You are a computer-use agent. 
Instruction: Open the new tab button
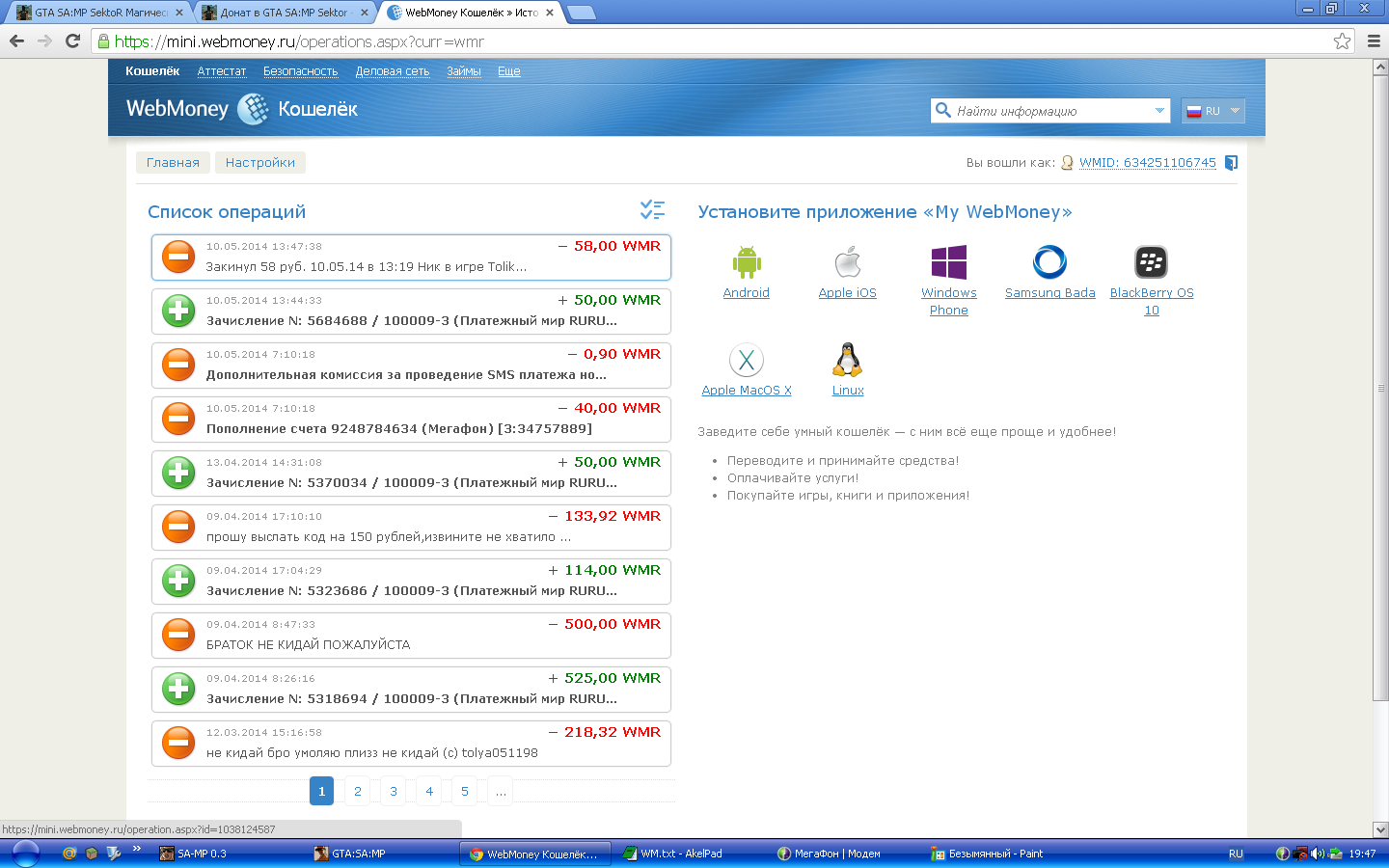click(581, 13)
